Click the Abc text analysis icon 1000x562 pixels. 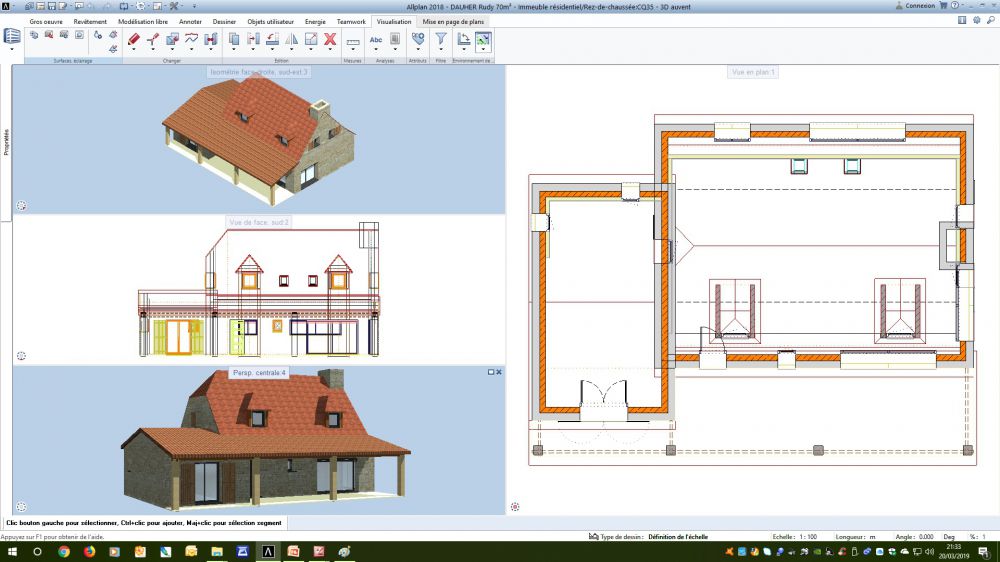[x=376, y=40]
